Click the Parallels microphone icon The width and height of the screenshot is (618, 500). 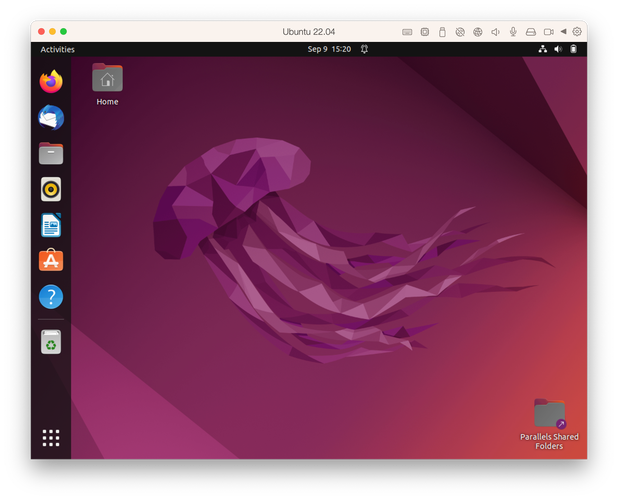(x=513, y=32)
